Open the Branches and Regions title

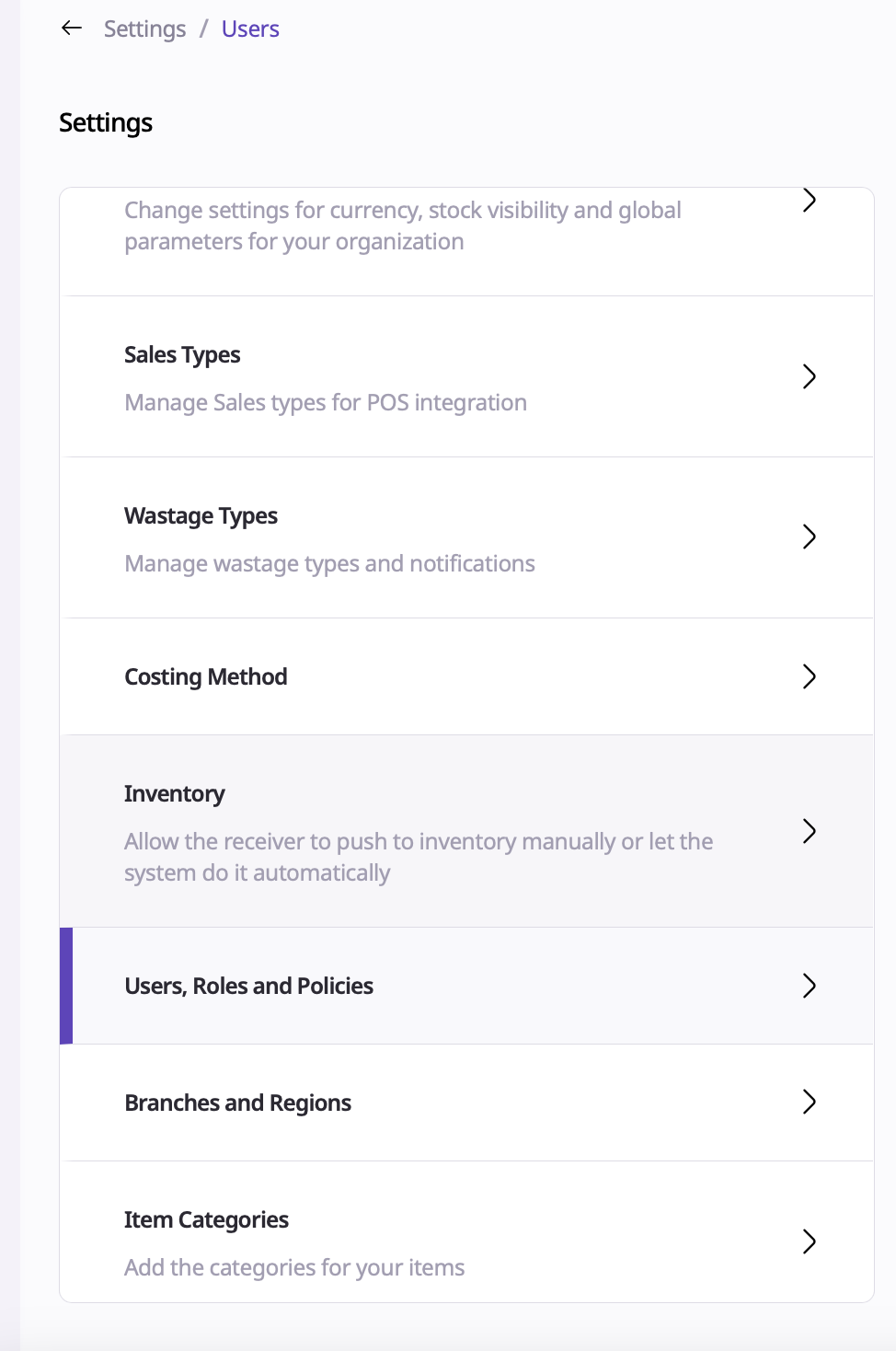[x=237, y=1103]
